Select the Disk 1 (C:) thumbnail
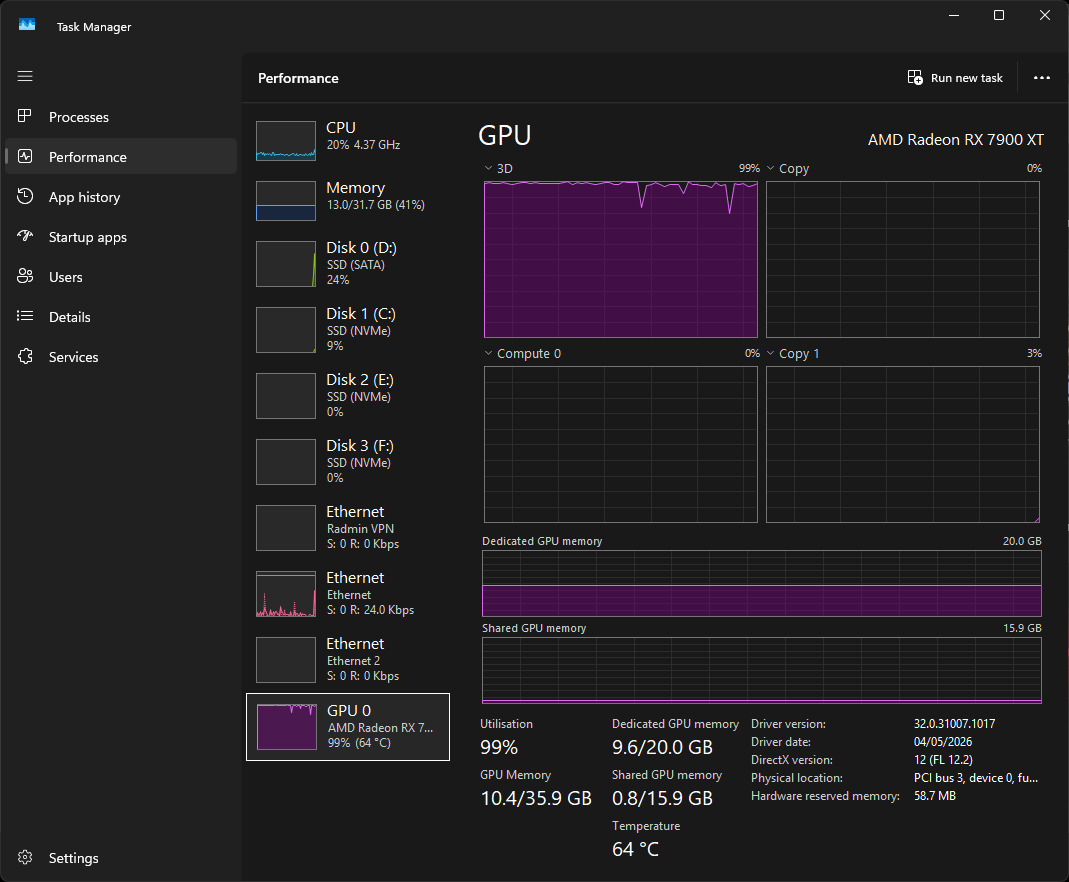Screen dimensions: 1069x882 click(286, 330)
